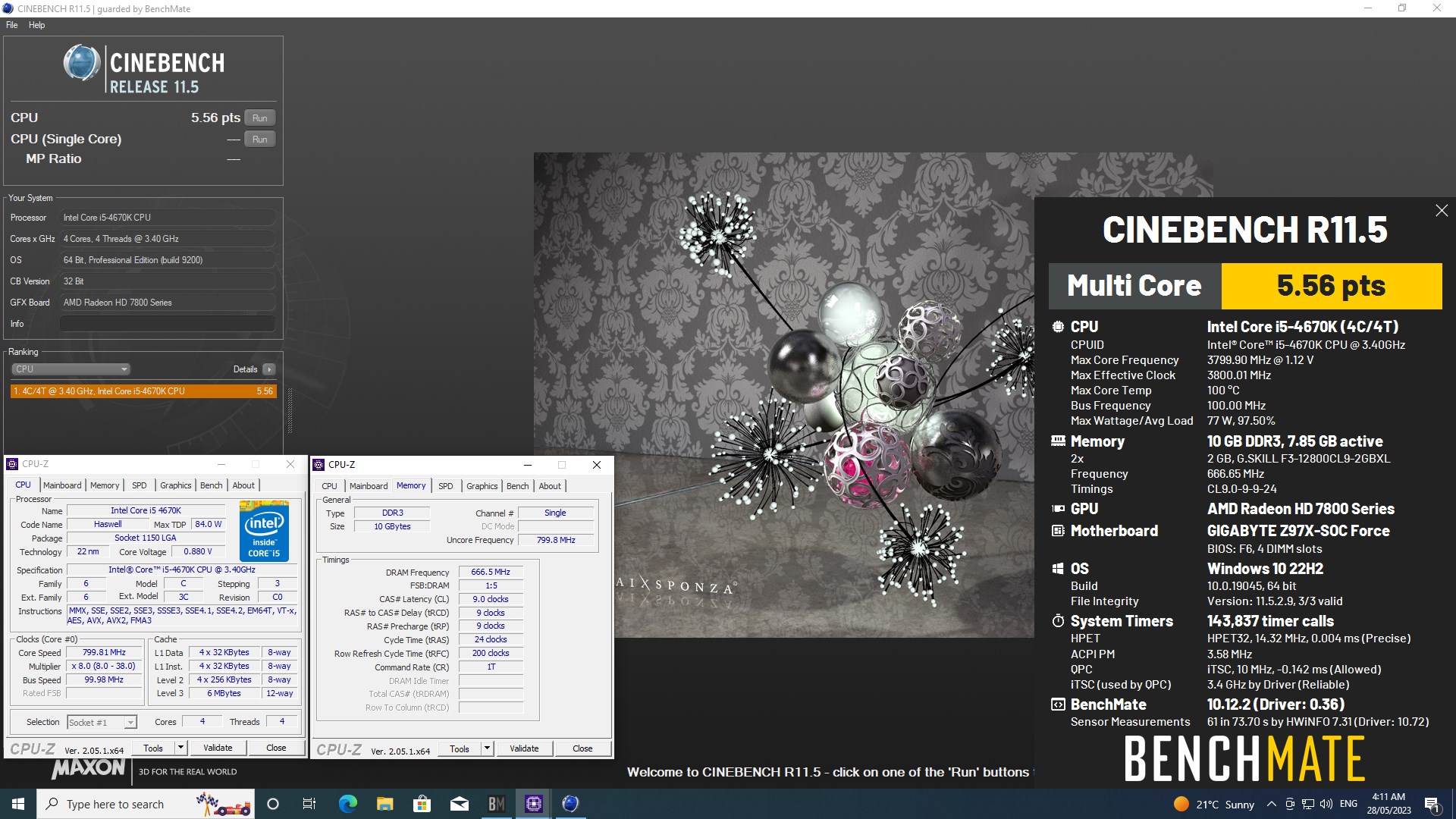Open Microsoft Store from taskbar
Image resolution: width=1456 pixels, height=819 pixels.
click(422, 804)
